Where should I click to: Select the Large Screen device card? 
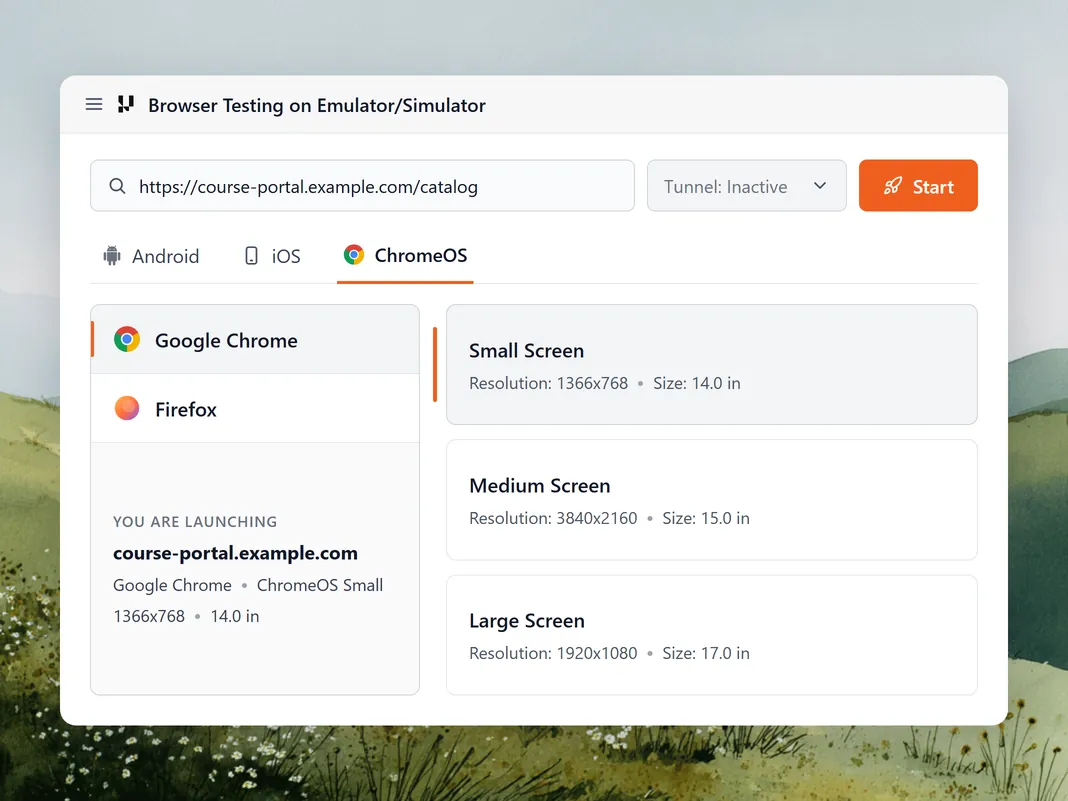[712, 635]
